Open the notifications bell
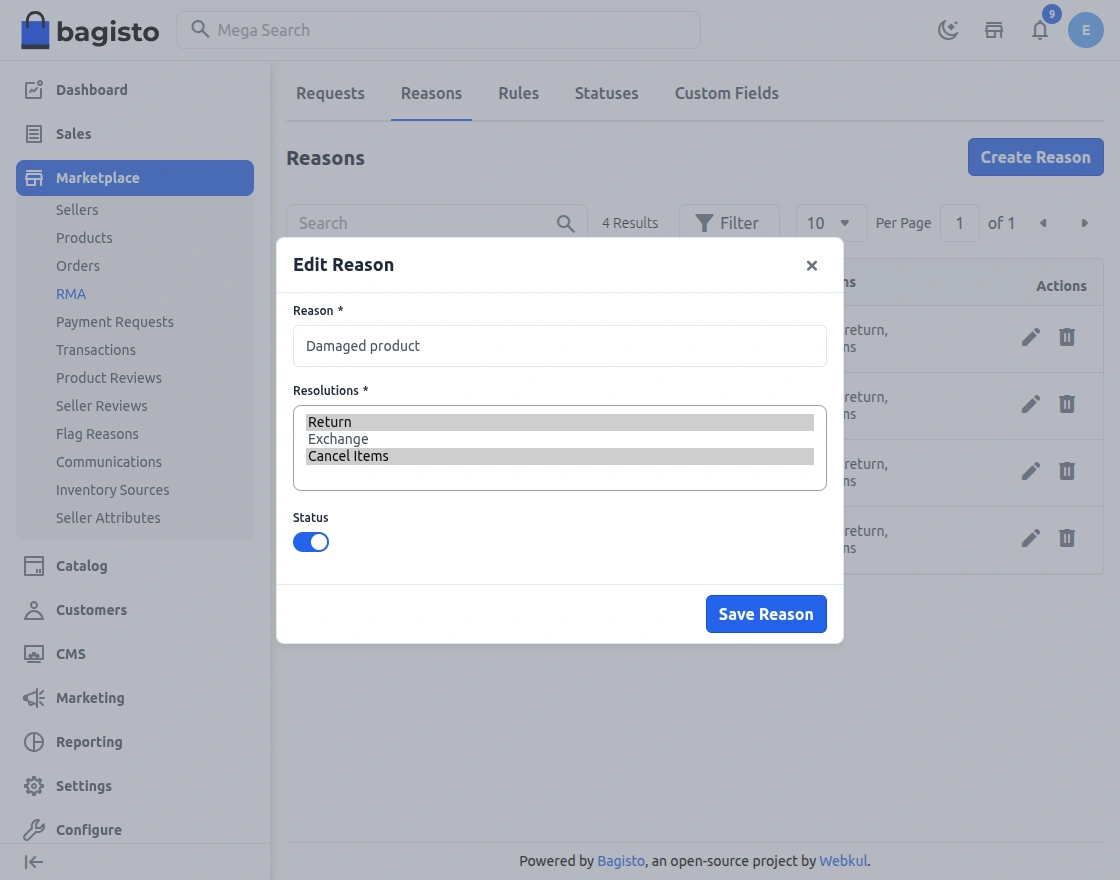The height and width of the screenshot is (880, 1120). (1040, 31)
